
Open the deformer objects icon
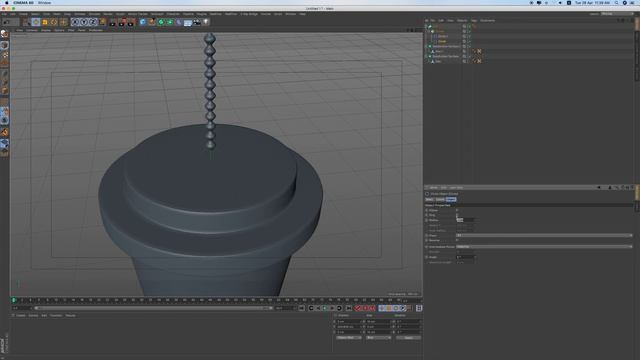(179, 22)
